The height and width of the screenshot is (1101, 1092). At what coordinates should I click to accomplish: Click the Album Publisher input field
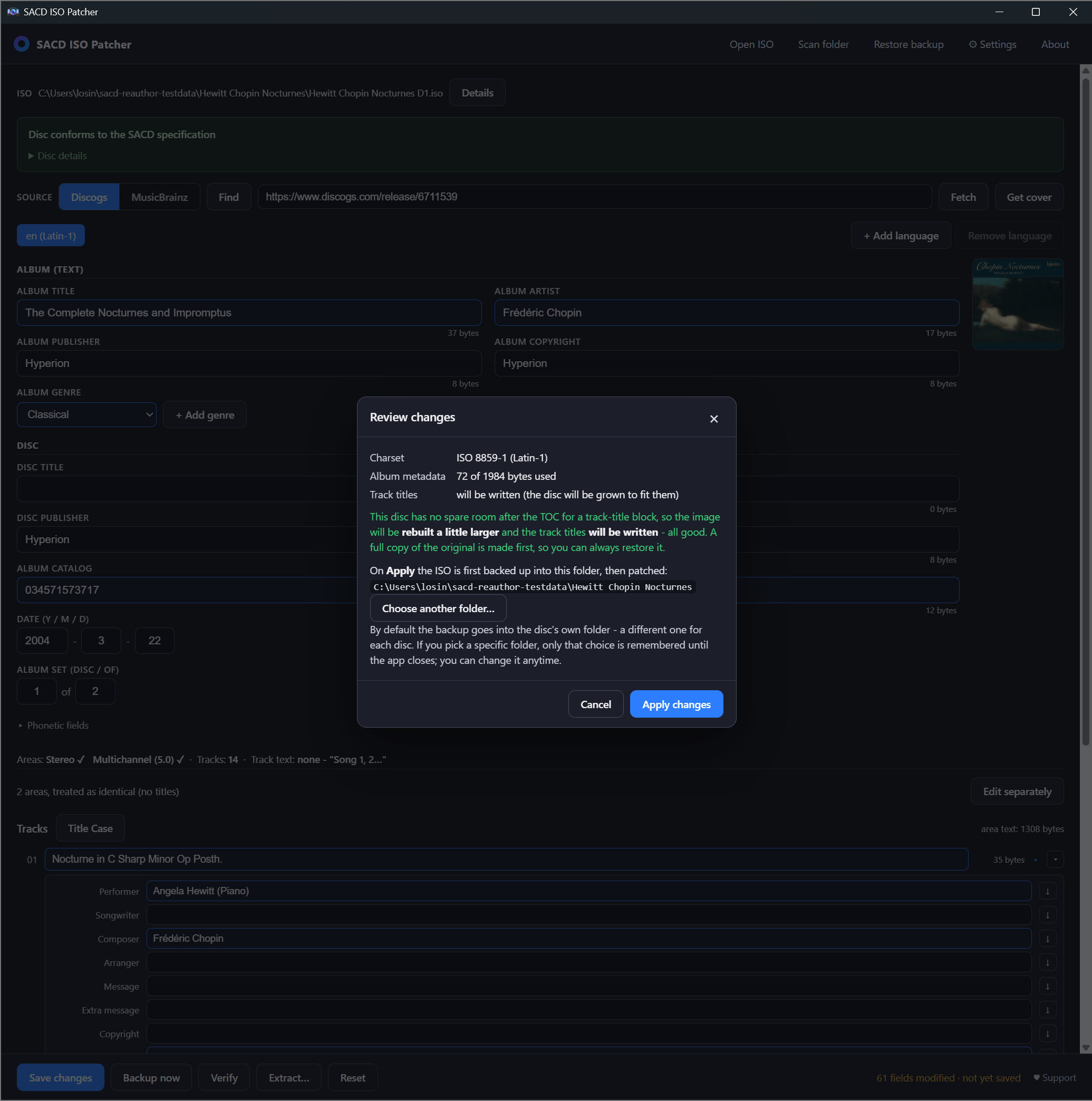(x=249, y=364)
